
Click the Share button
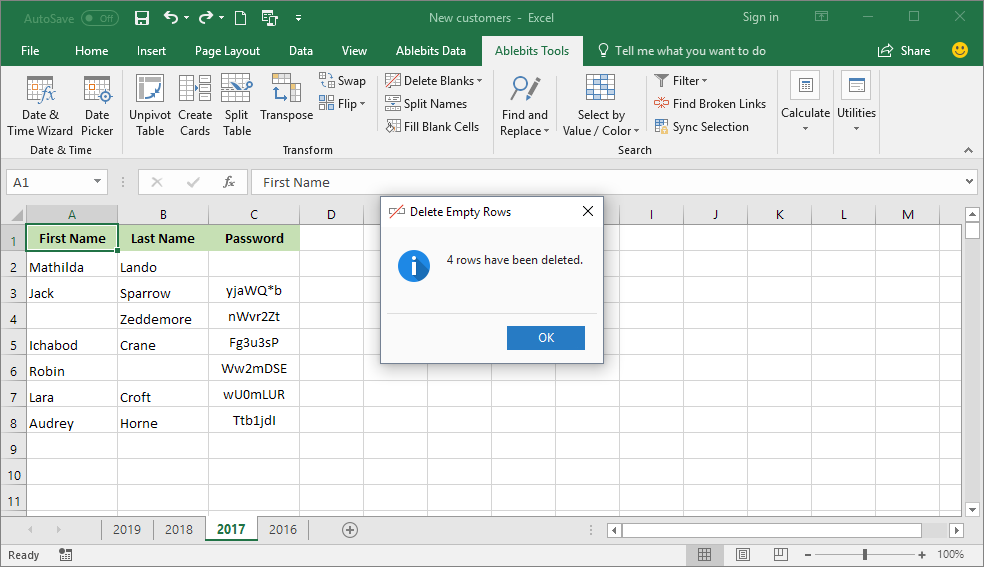pyautogui.click(x=904, y=51)
